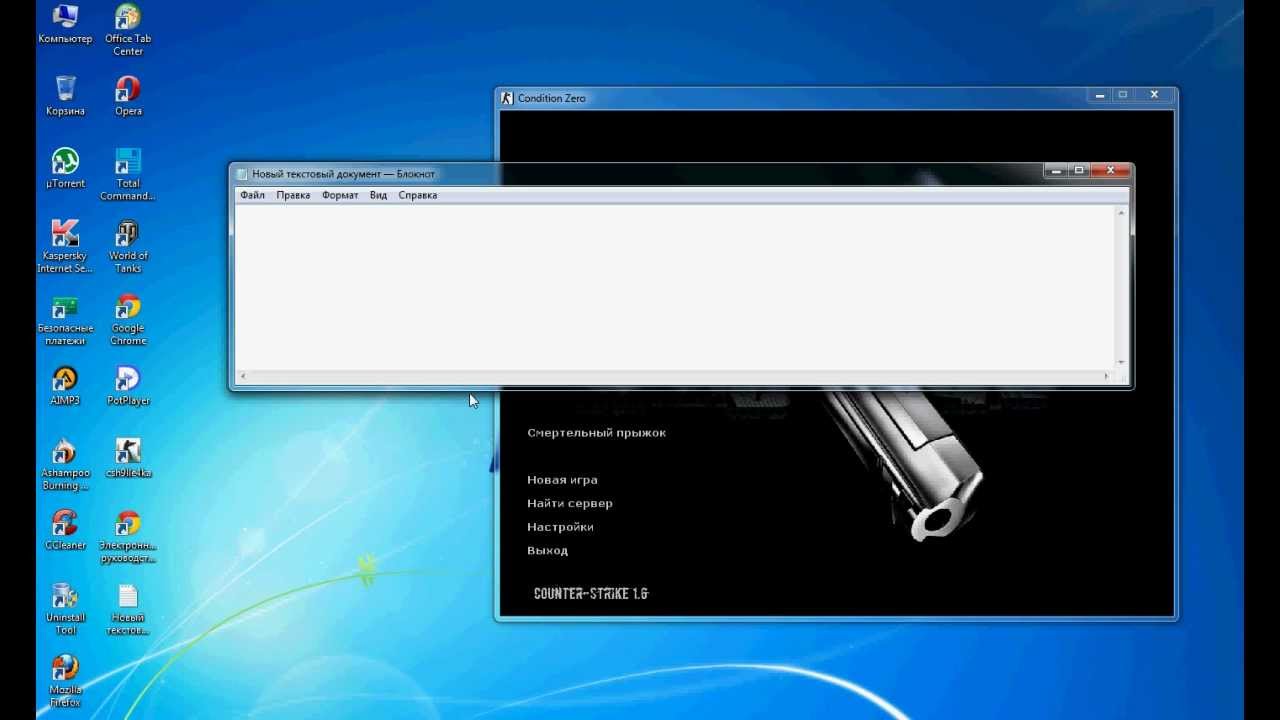
Task: Select Смертельный прыжок in game menu
Action: coord(596,433)
